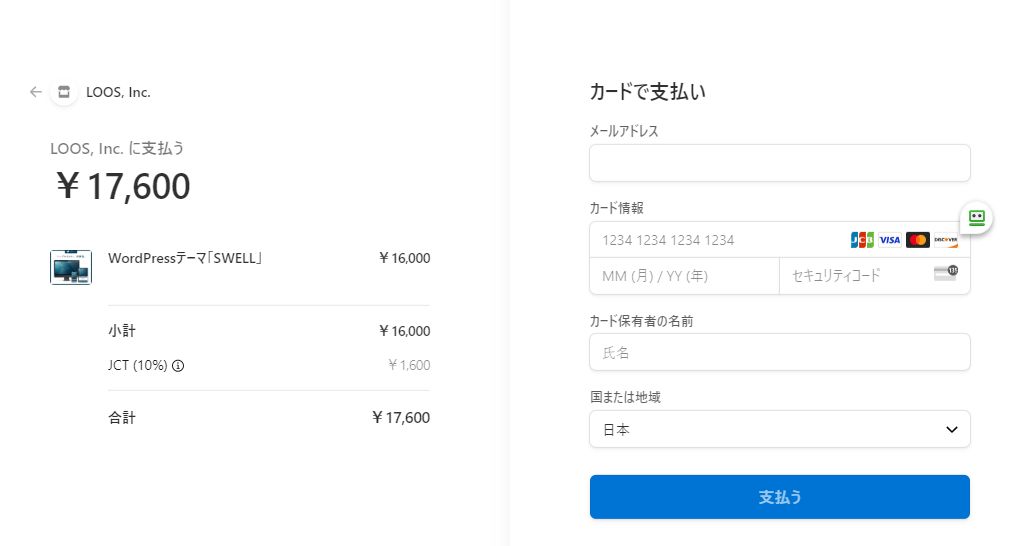Click the JCT tax info icon

178,366
